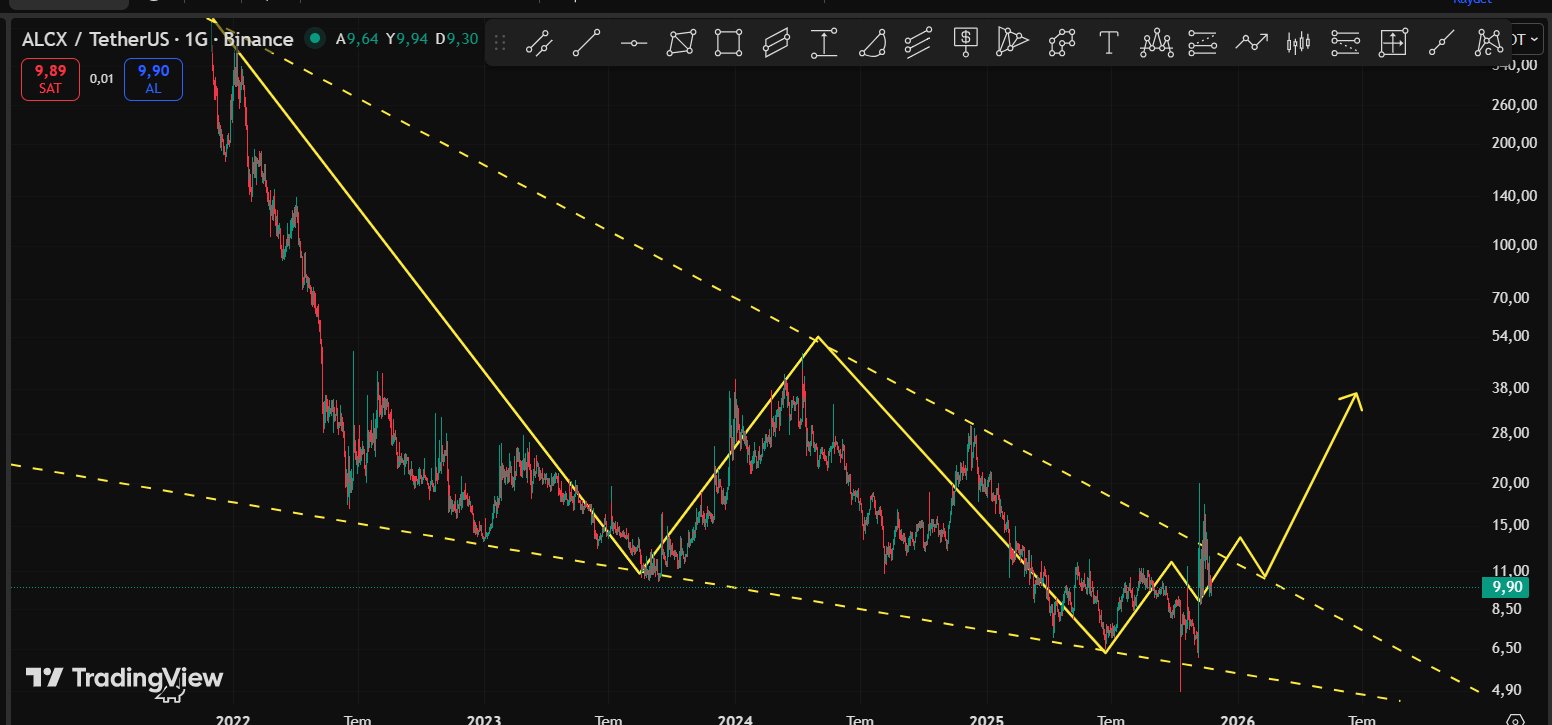Select the candlestick Bars Pattern tool
The height and width of the screenshot is (725, 1552).
[x=1298, y=43]
